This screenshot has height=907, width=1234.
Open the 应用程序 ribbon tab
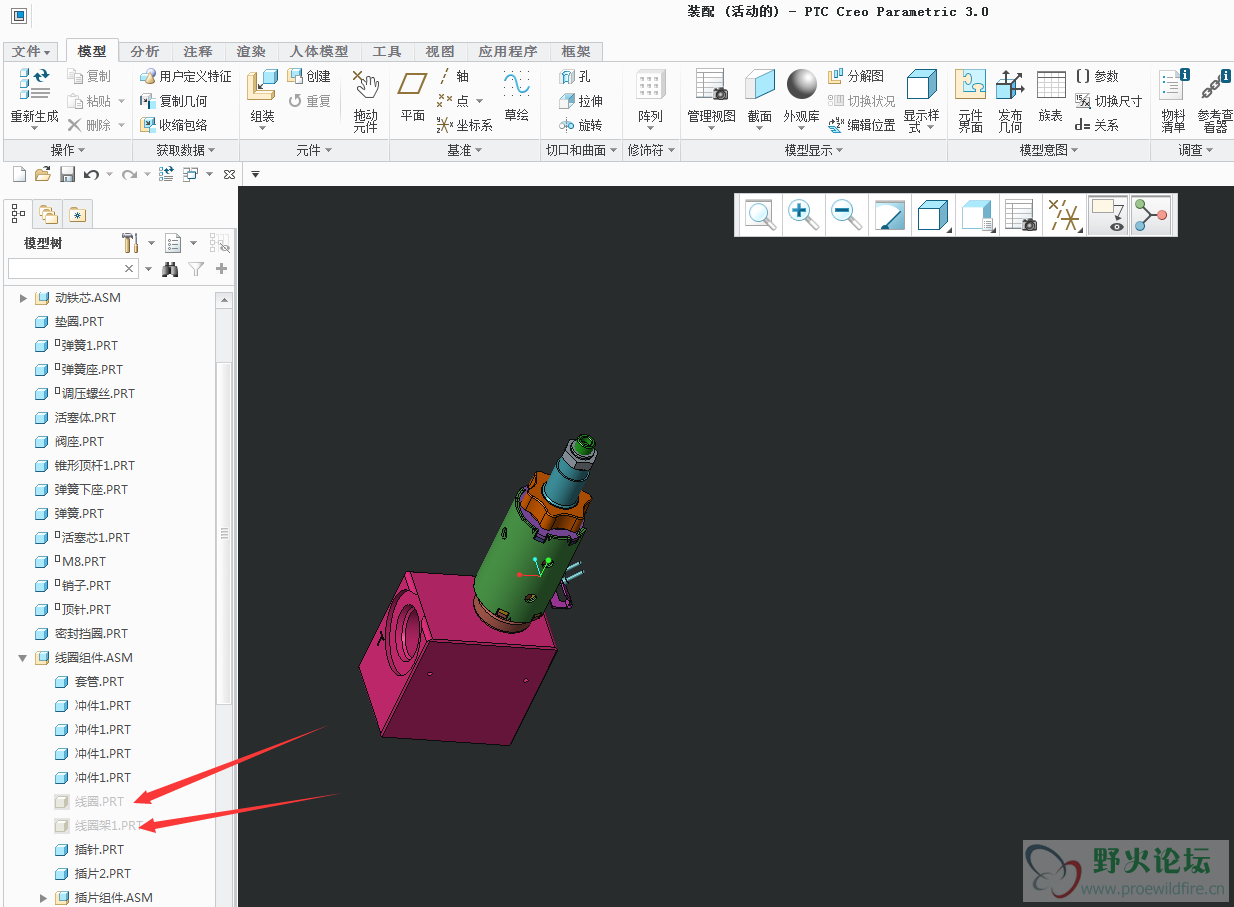507,52
